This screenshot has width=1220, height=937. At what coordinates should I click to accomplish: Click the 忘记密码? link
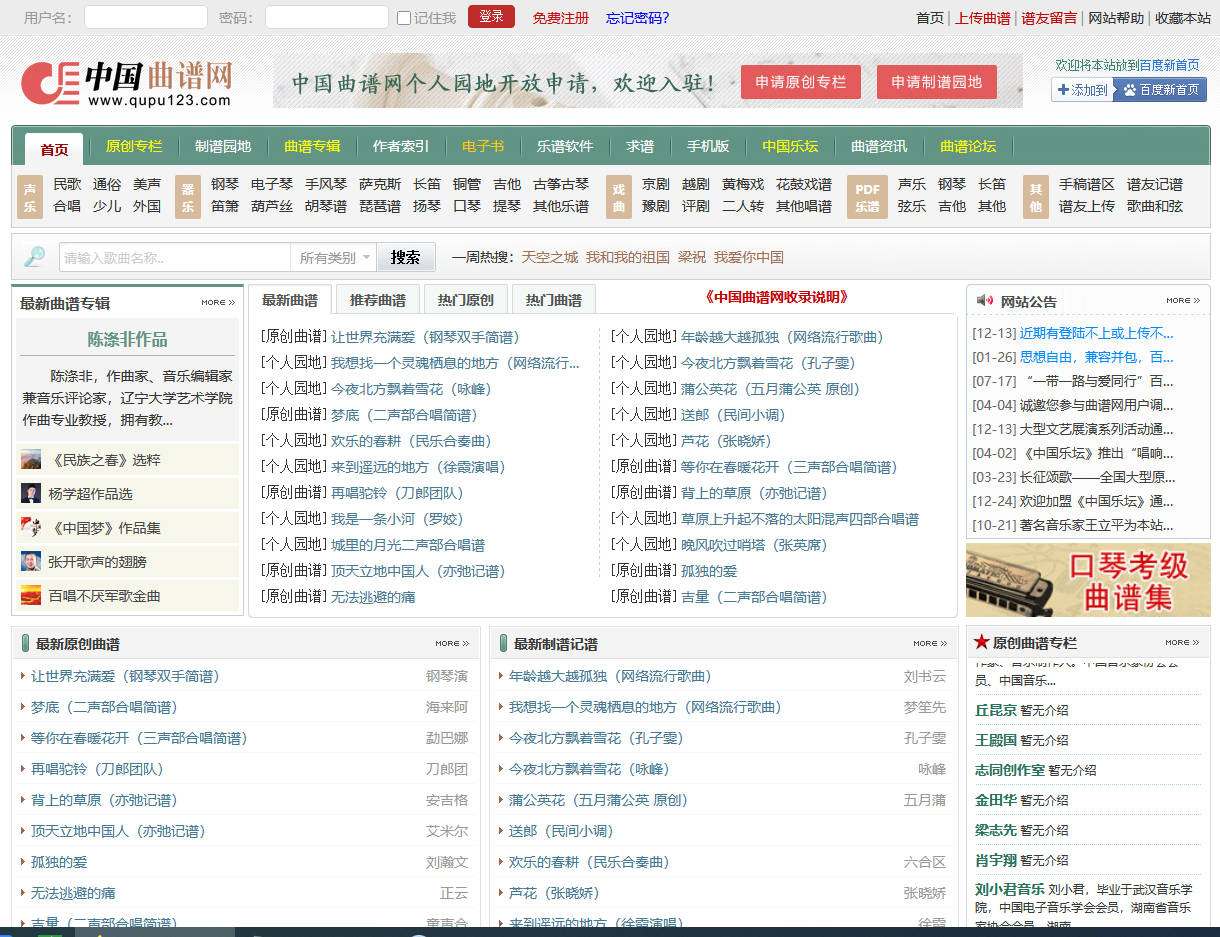tap(637, 18)
